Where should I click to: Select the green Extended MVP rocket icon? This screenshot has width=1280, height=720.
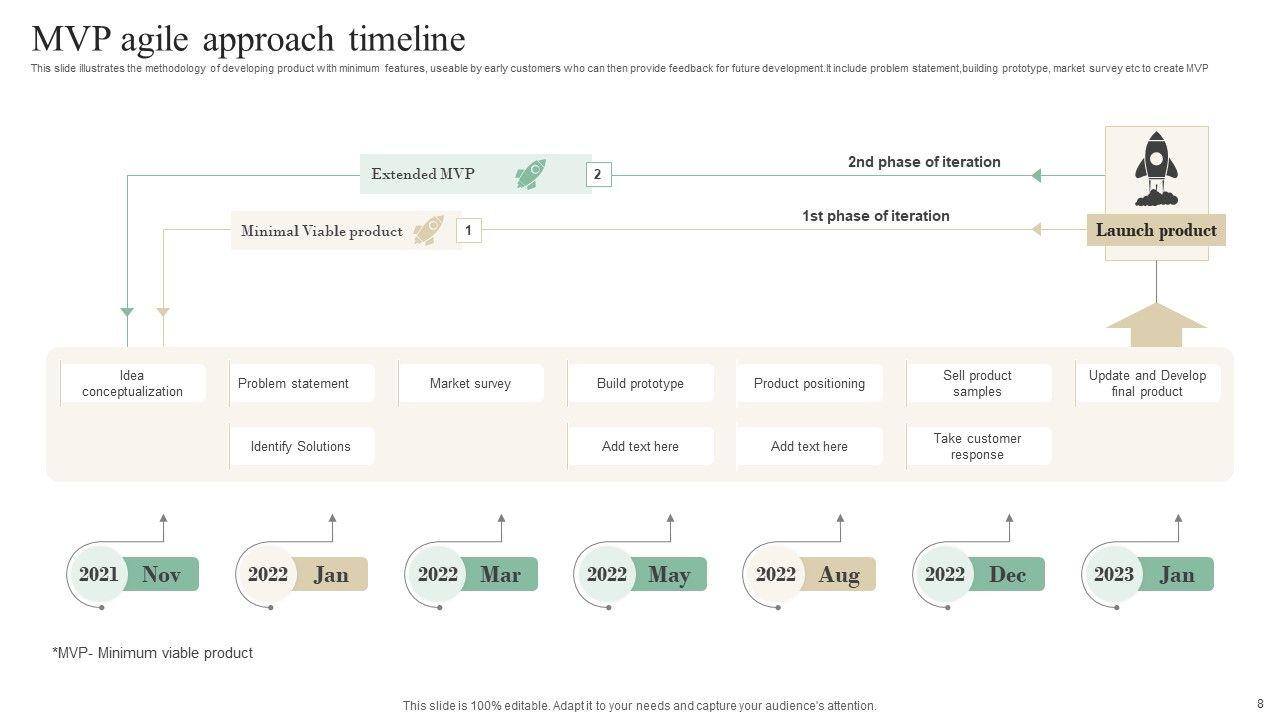point(530,174)
